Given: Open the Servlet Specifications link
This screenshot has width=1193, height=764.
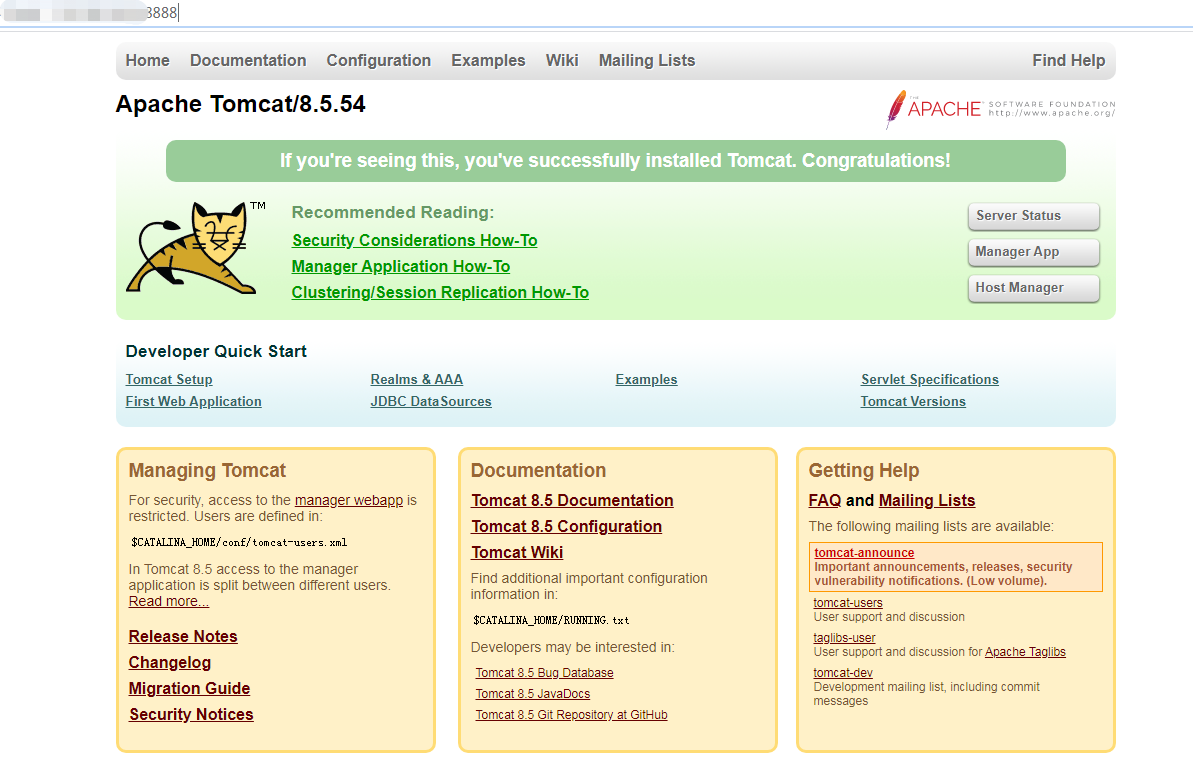Looking at the screenshot, I should click(x=930, y=379).
